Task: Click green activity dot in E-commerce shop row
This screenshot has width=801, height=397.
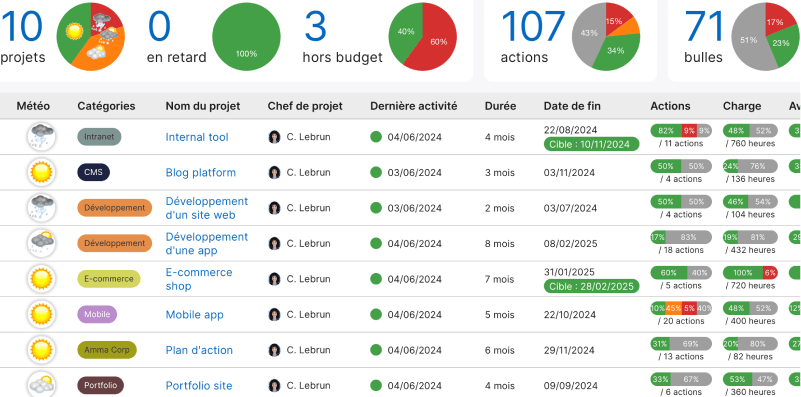Action: click(x=376, y=278)
